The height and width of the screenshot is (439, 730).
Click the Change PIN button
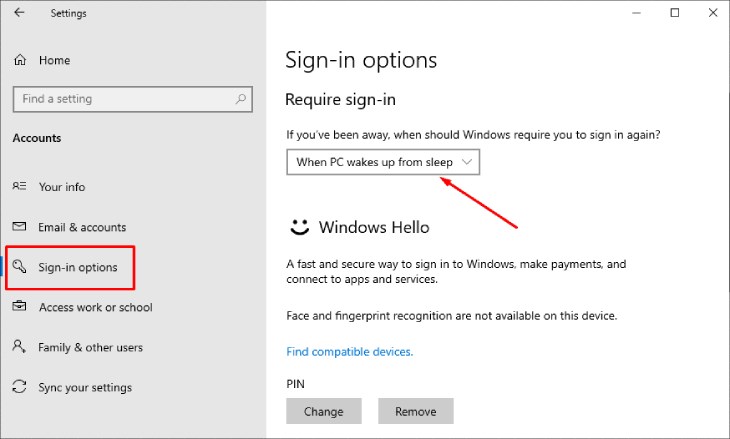[x=324, y=411]
